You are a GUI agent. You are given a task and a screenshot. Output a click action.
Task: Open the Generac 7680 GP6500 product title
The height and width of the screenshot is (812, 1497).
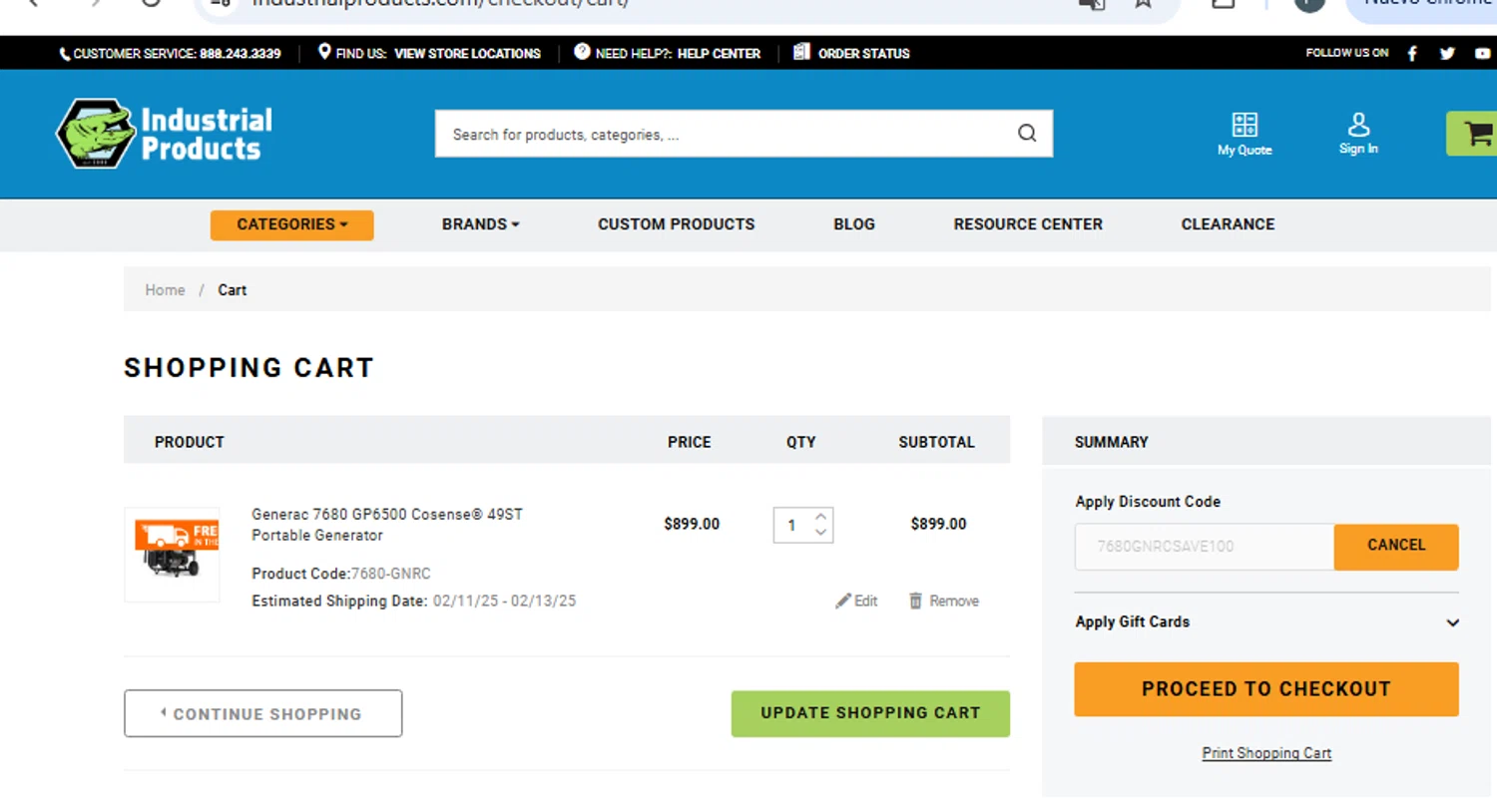point(387,525)
